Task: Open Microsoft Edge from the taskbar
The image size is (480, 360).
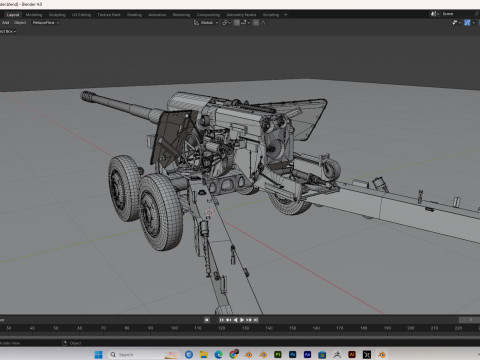Action: coord(219,355)
